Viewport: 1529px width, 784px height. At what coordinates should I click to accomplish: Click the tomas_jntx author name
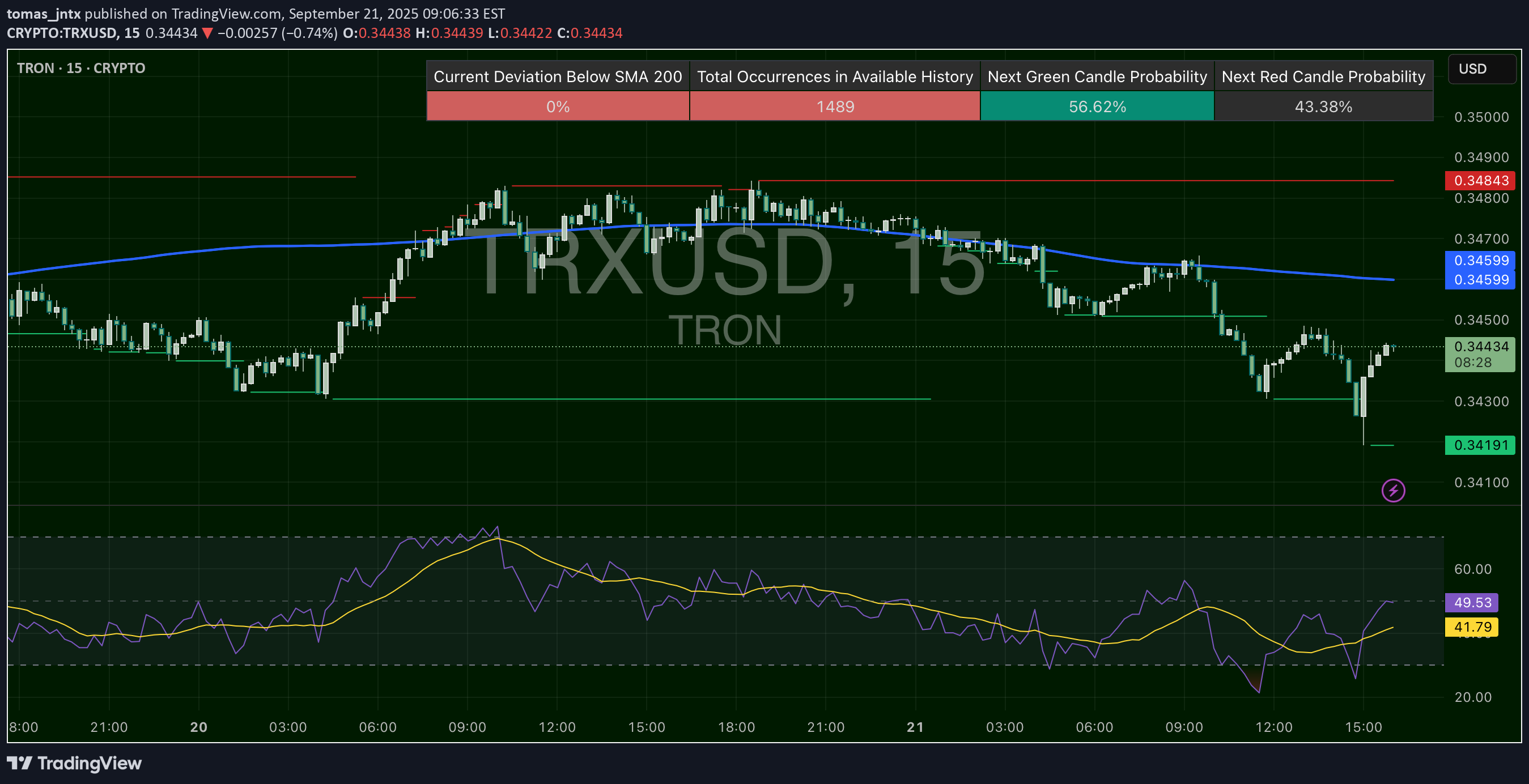click(x=43, y=14)
